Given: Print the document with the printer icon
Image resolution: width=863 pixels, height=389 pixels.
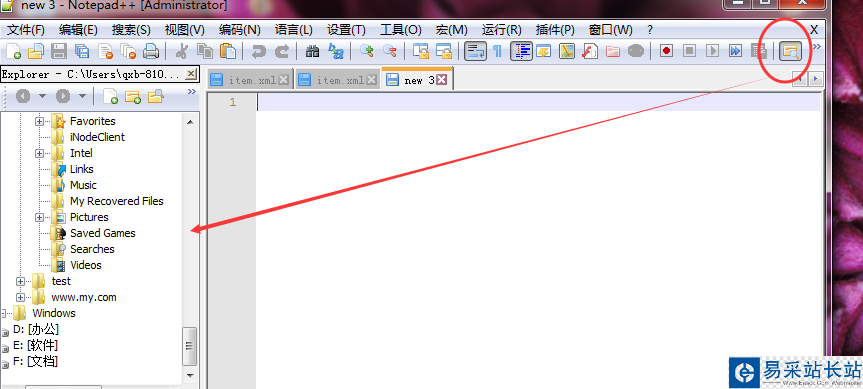Looking at the screenshot, I should (x=151, y=51).
